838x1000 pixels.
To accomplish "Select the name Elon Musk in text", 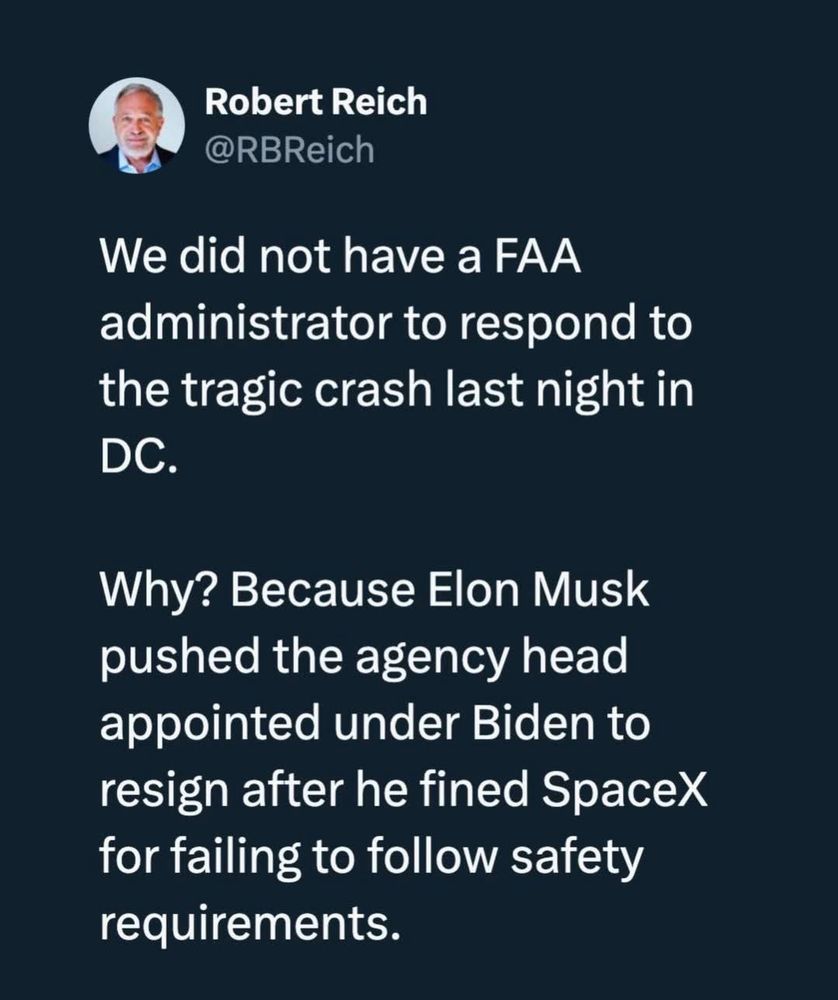I will 538,589.
